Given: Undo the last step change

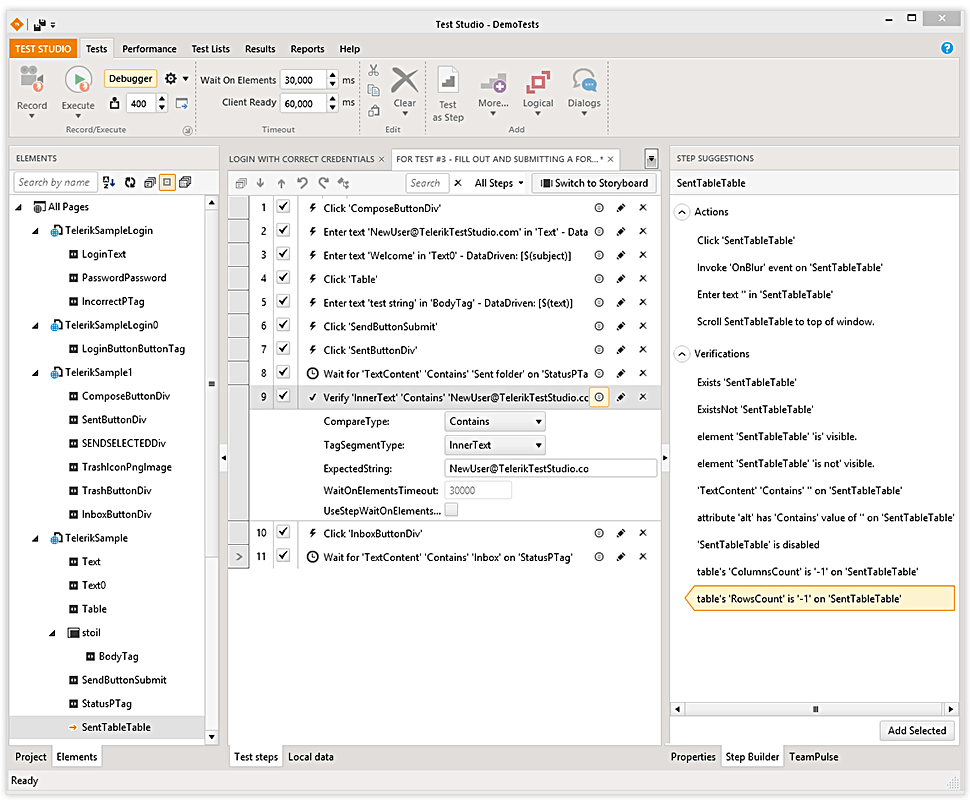Looking at the screenshot, I should 302,183.
